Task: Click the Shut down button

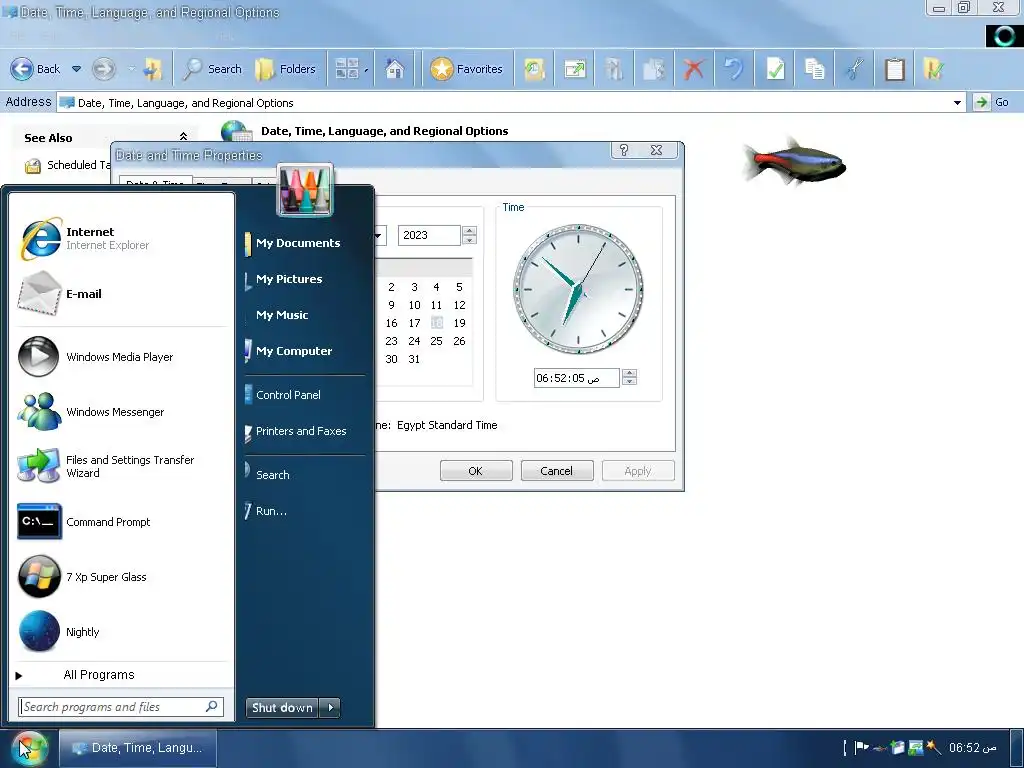Action: (282, 707)
